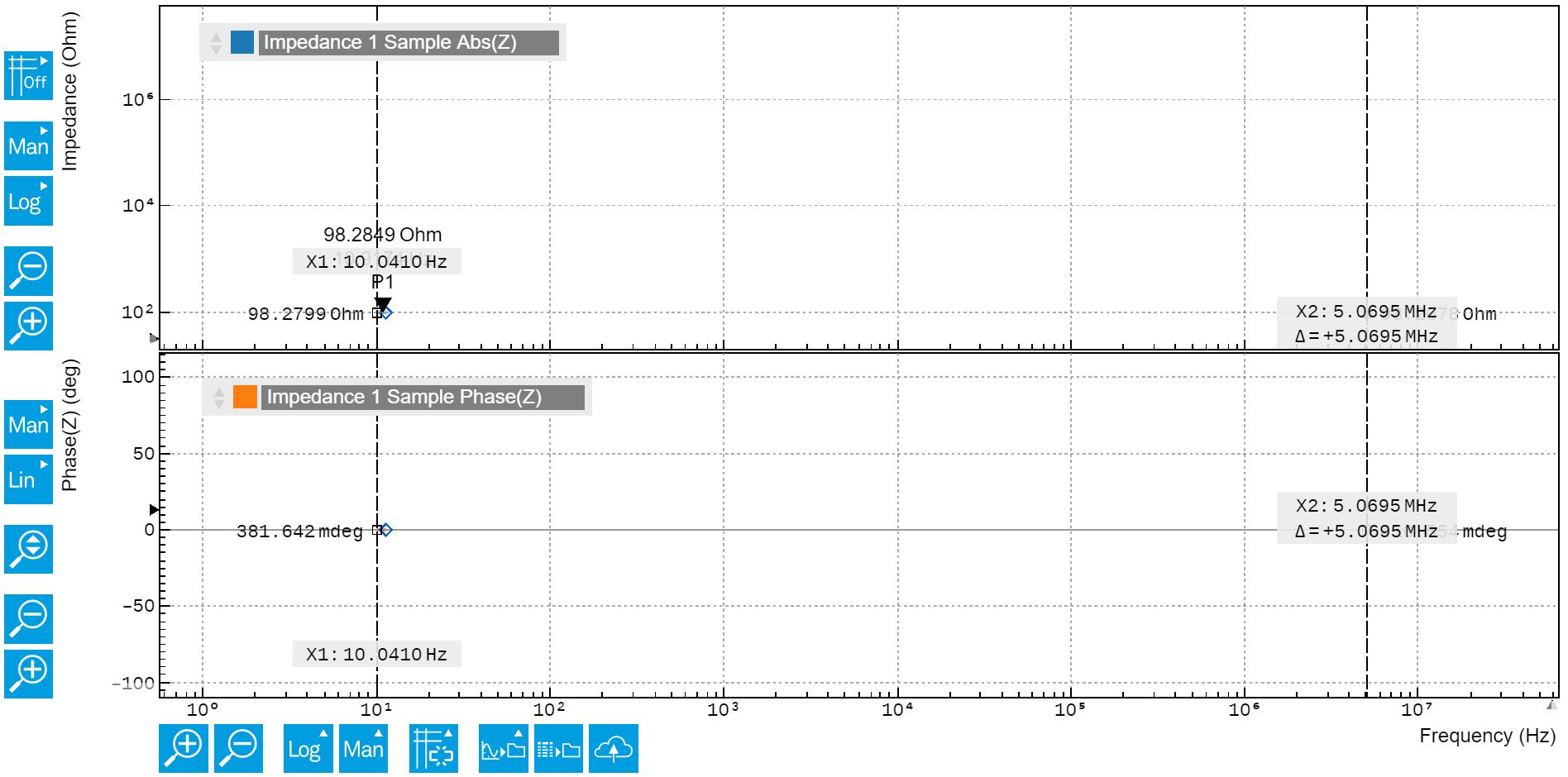The image size is (1568, 777).
Task: Click the save data to folder icon
Action: point(558,748)
